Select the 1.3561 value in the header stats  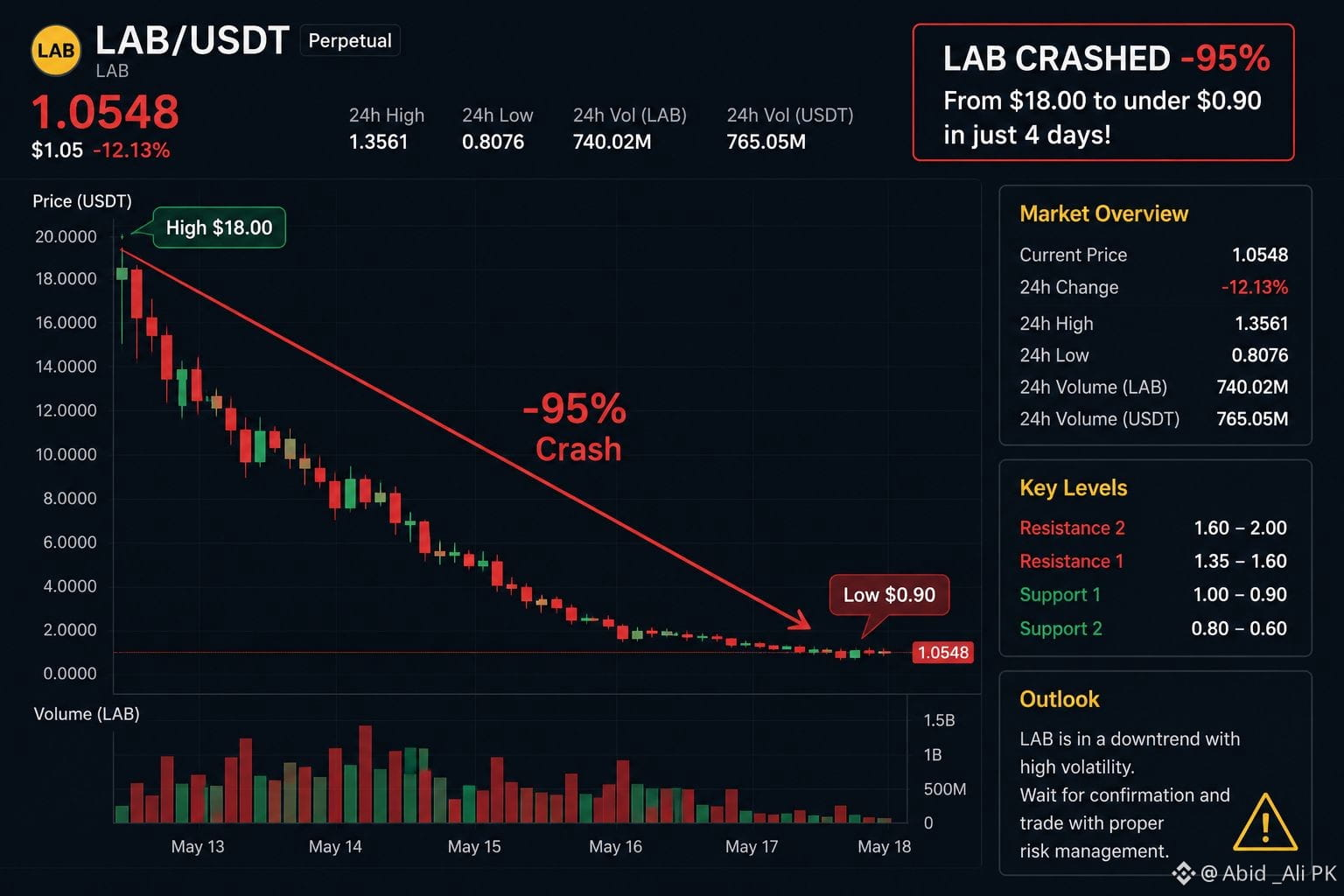point(378,142)
